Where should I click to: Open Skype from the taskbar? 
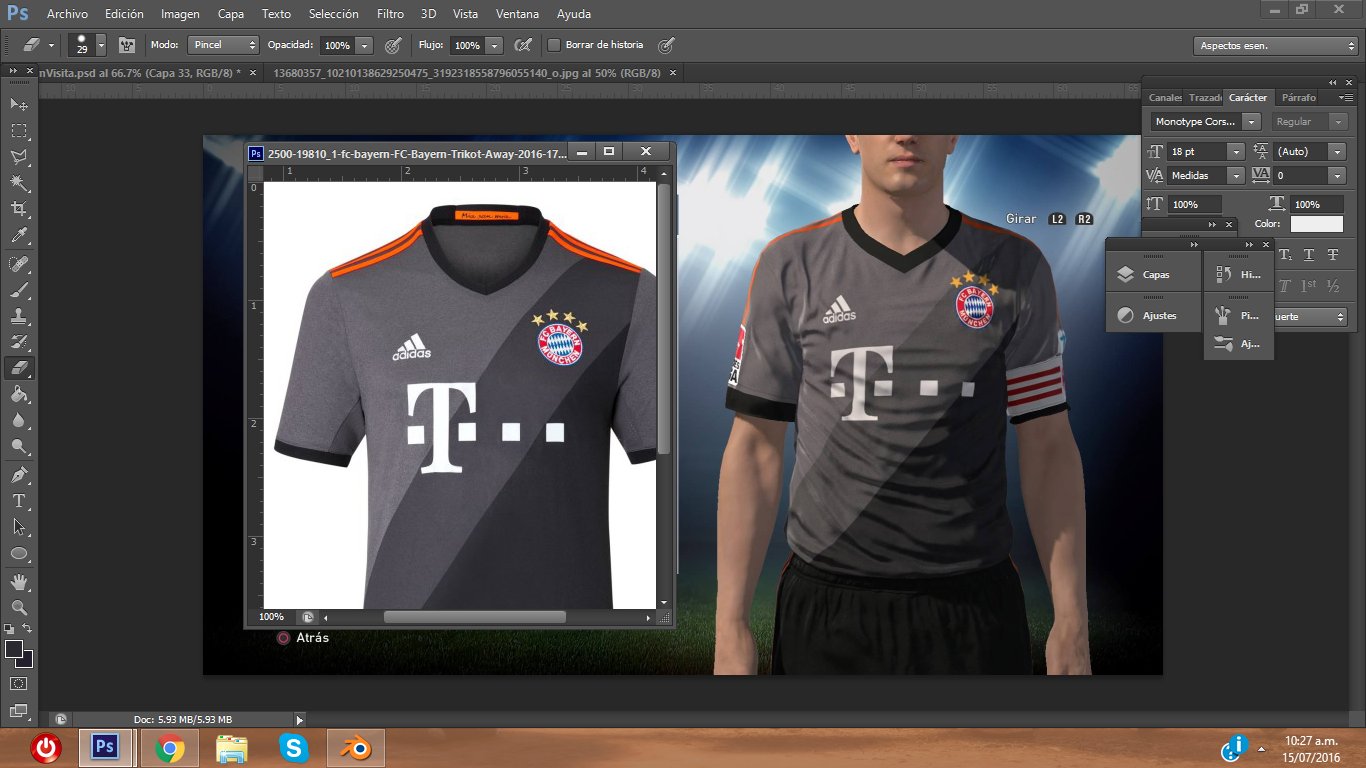pos(293,748)
